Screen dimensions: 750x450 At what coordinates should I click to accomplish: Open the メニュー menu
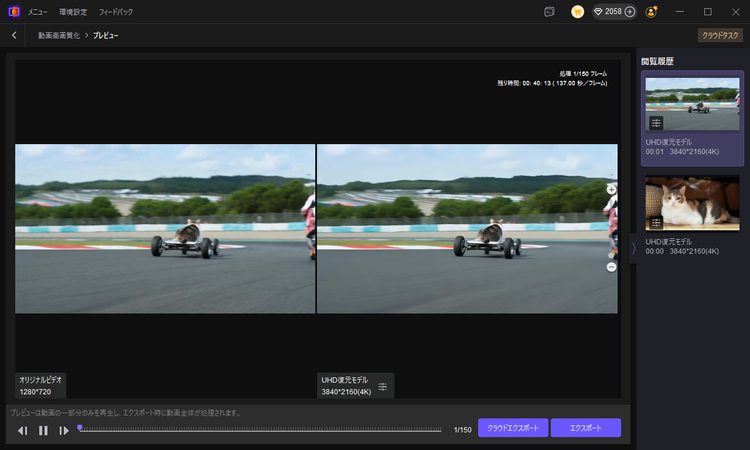point(37,12)
